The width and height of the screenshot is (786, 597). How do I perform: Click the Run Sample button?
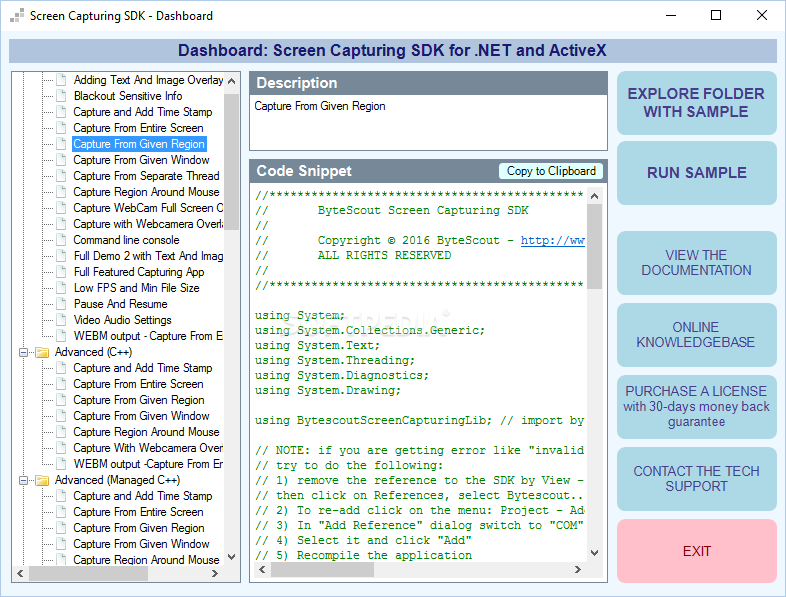[697, 173]
